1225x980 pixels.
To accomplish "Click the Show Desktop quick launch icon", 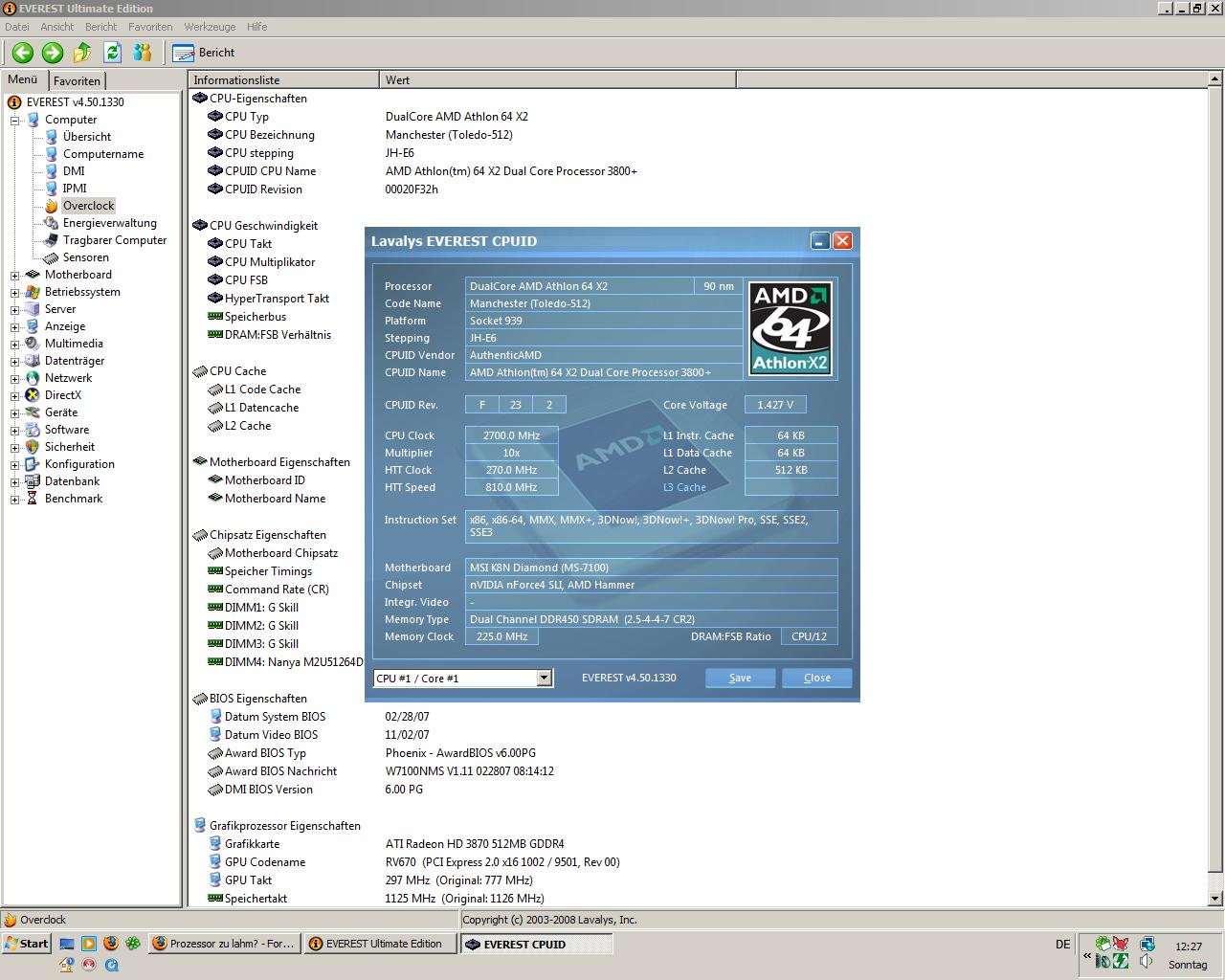I will 66,944.
